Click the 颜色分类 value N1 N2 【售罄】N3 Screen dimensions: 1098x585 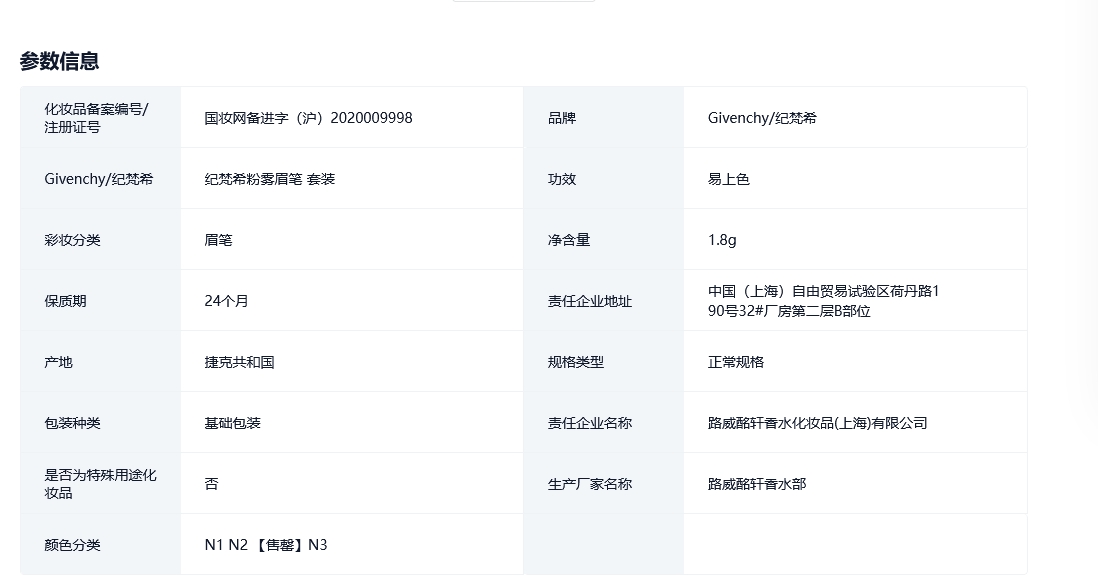point(266,545)
